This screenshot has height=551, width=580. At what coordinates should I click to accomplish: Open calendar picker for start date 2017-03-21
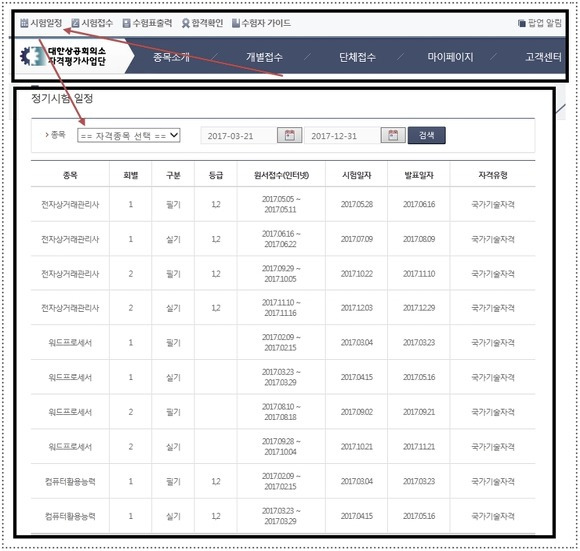(290, 135)
